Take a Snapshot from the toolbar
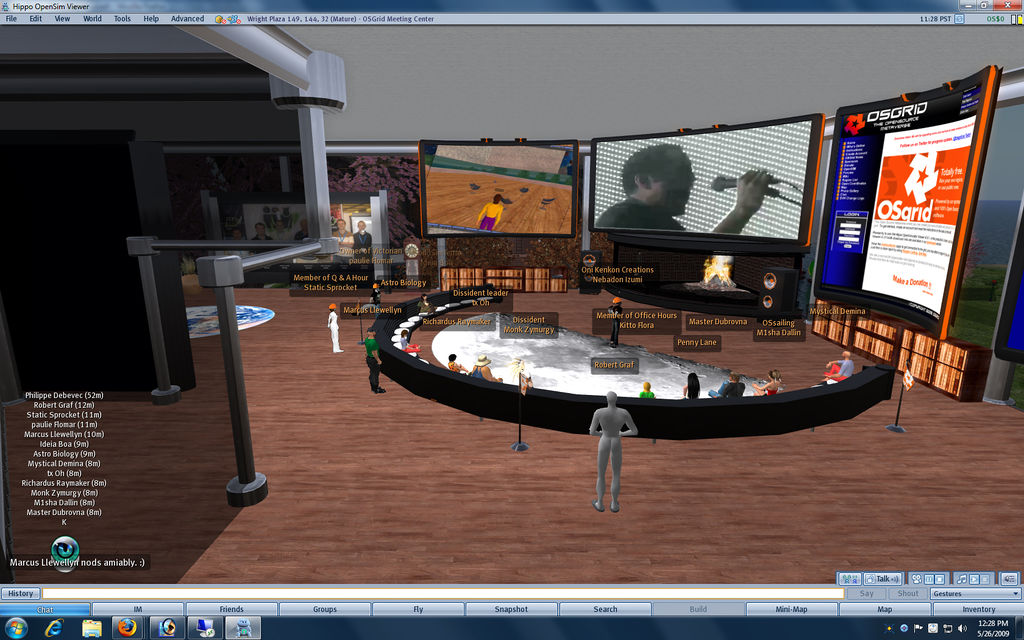 click(512, 609)
